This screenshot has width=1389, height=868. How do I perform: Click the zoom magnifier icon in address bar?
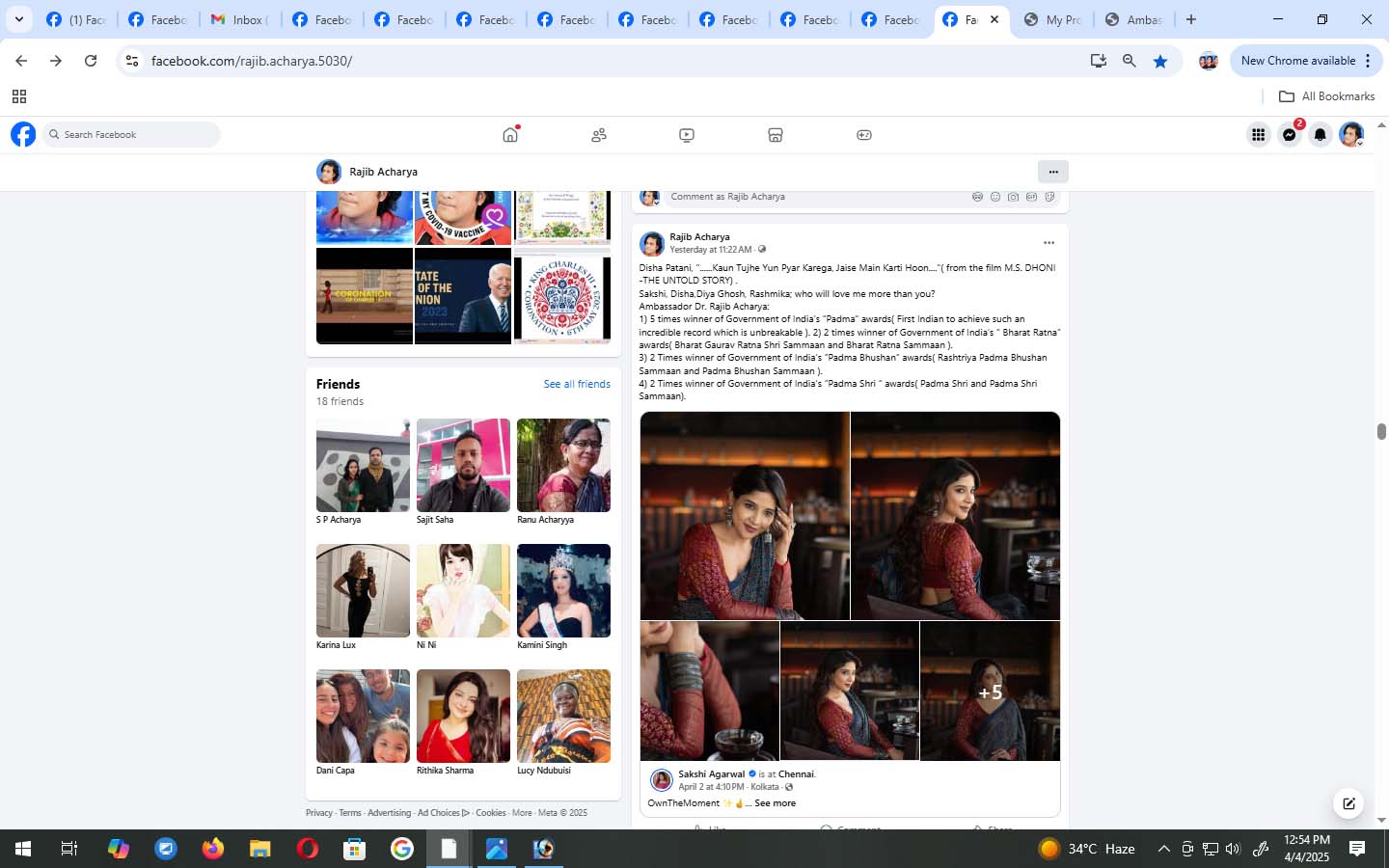(1130, 61)
